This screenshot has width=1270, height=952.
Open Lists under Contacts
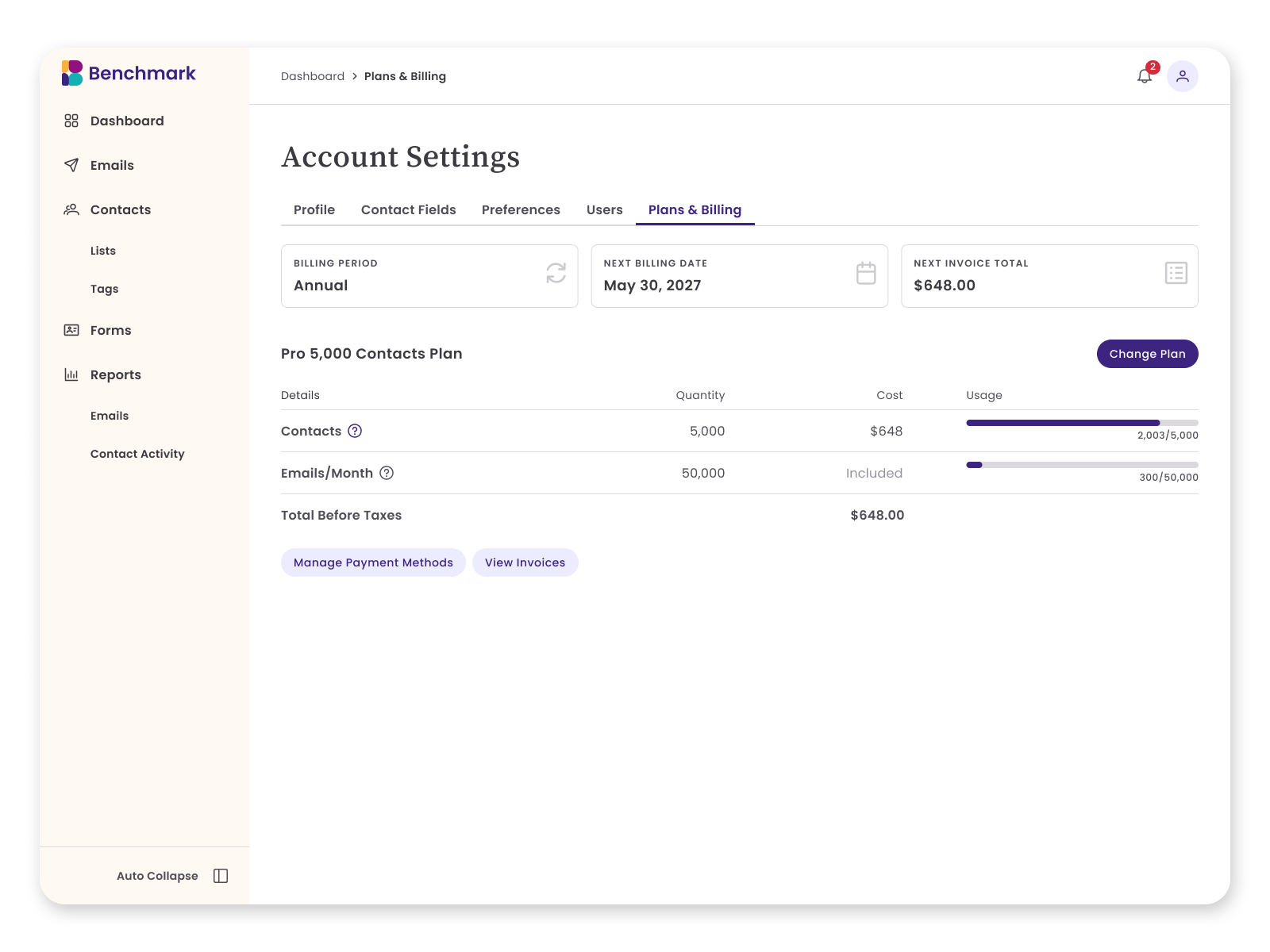point(103,251)
